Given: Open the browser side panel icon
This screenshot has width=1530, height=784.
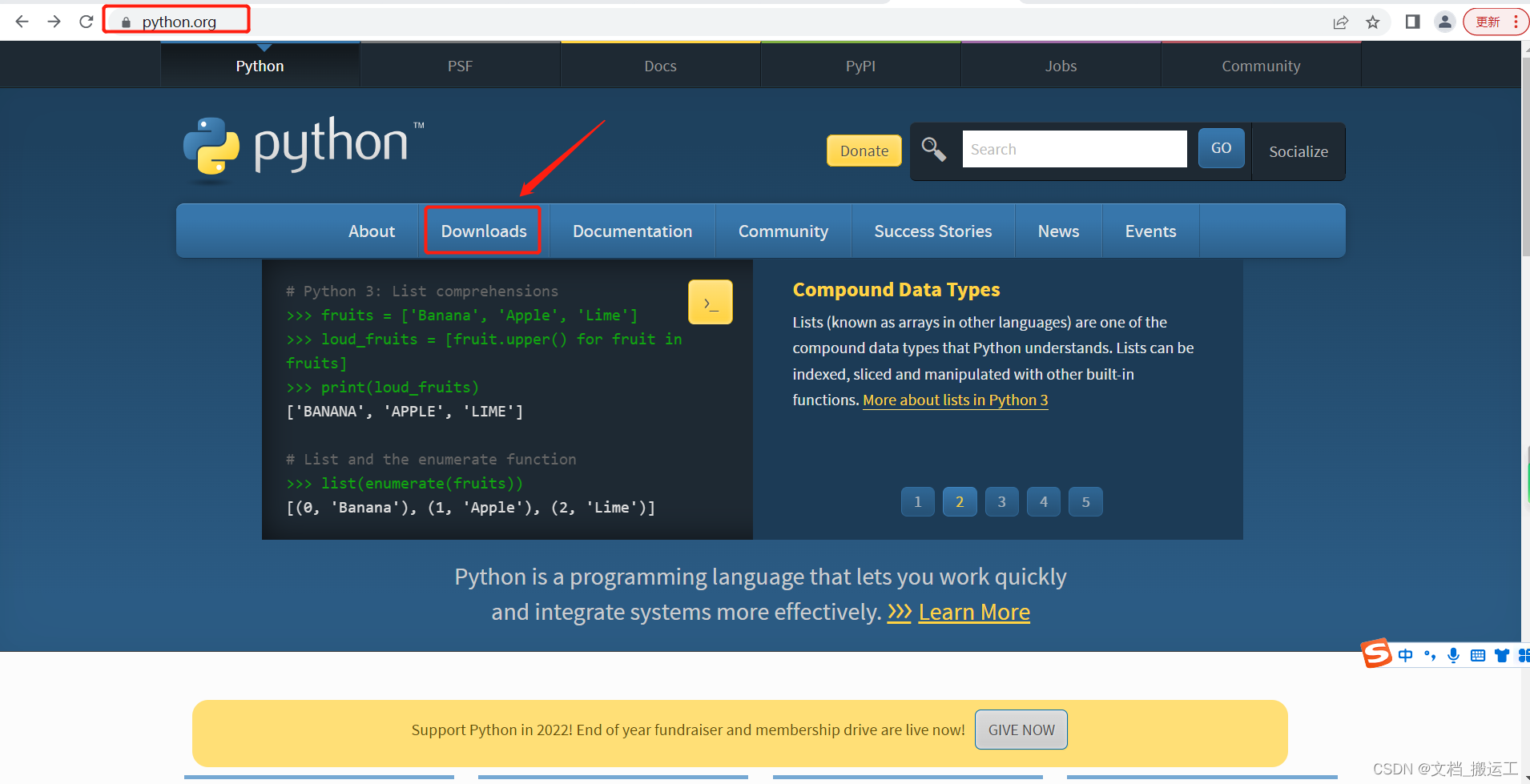Looking at the screenshot, I should pyautogui.click(x=1413, y=22).
